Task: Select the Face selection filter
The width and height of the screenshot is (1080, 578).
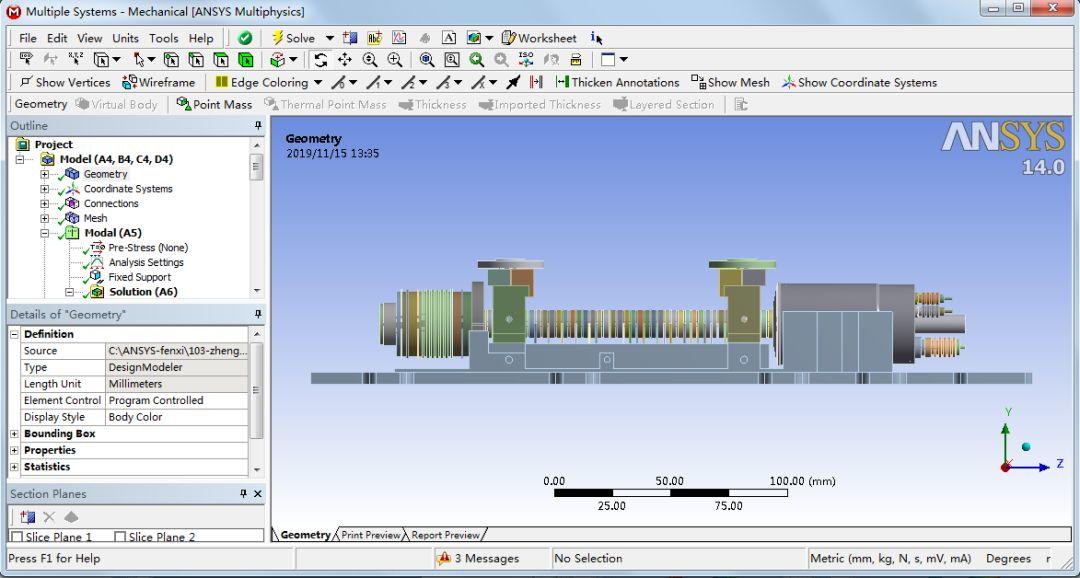Action: coord(220,59)
